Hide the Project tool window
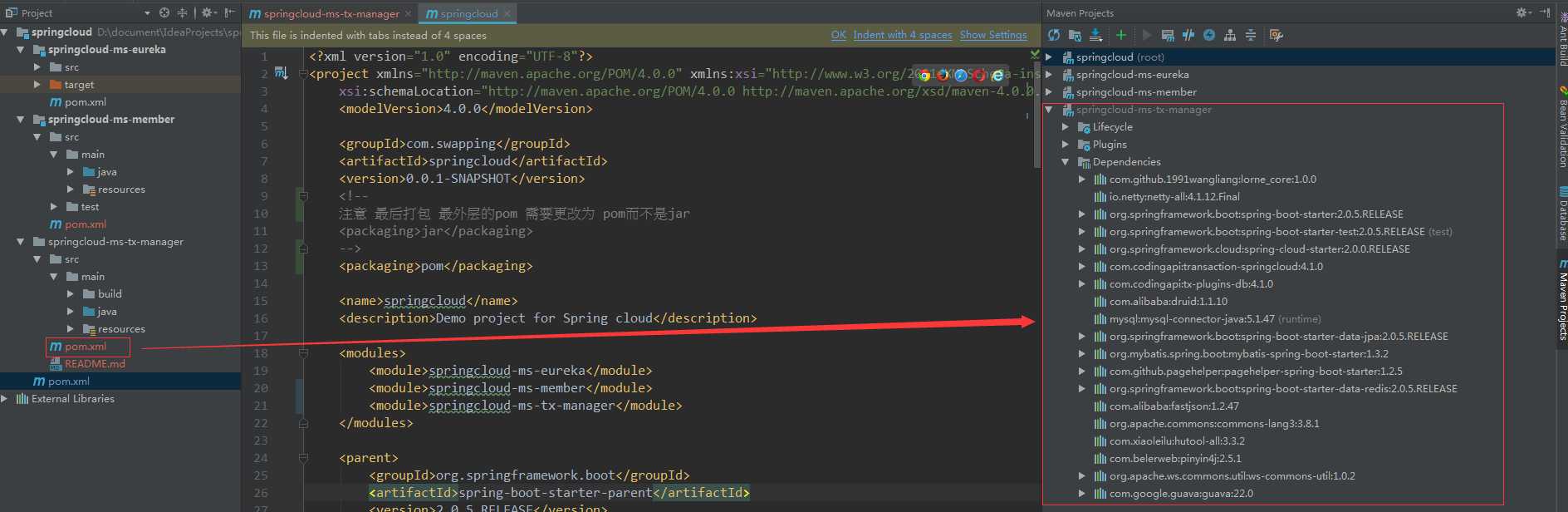The image size is (1568, 512). click(x=229, y=12)
